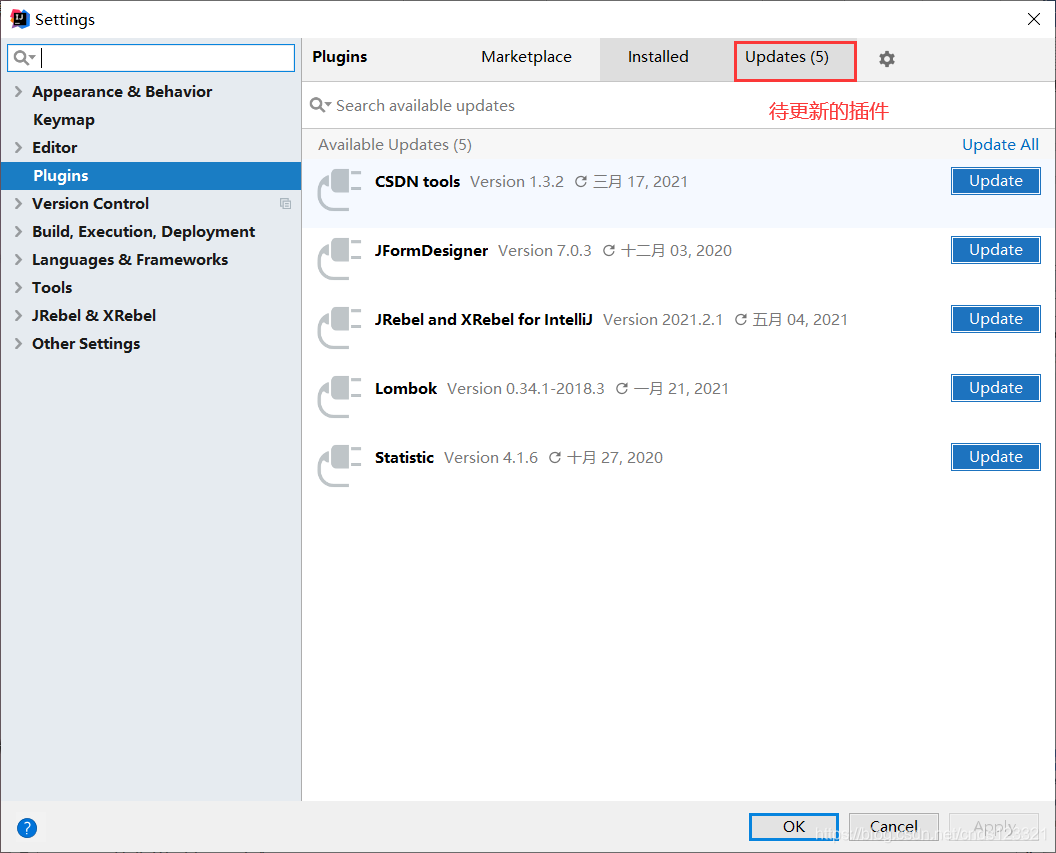Click Version 4.1.6 text
Screen dimensions: 1056x853
tap(490, 458)
